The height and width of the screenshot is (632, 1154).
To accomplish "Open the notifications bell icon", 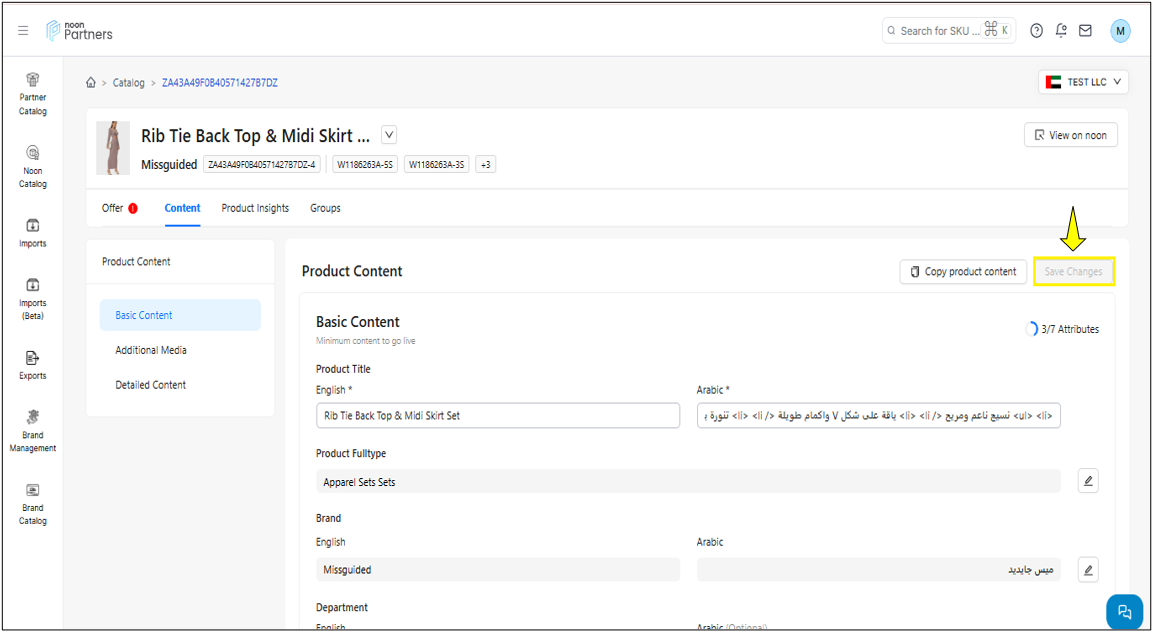I will coord(1061,31).
